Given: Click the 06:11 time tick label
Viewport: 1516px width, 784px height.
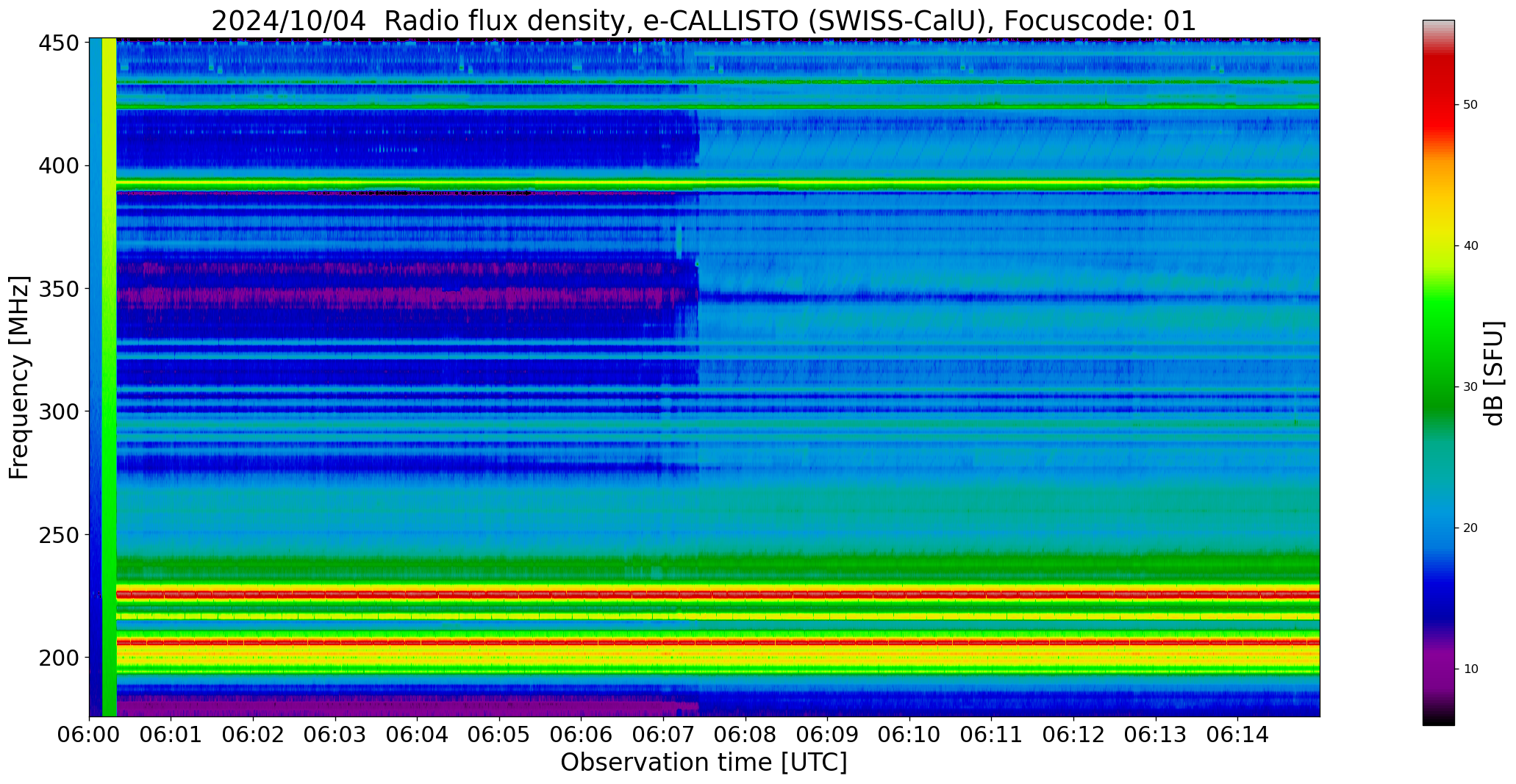Looking at the screenshot, I should pyautogui.click(x=992, y=735).
